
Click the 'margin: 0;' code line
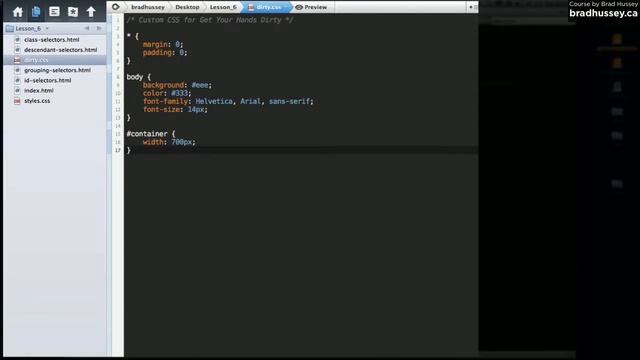163,44
